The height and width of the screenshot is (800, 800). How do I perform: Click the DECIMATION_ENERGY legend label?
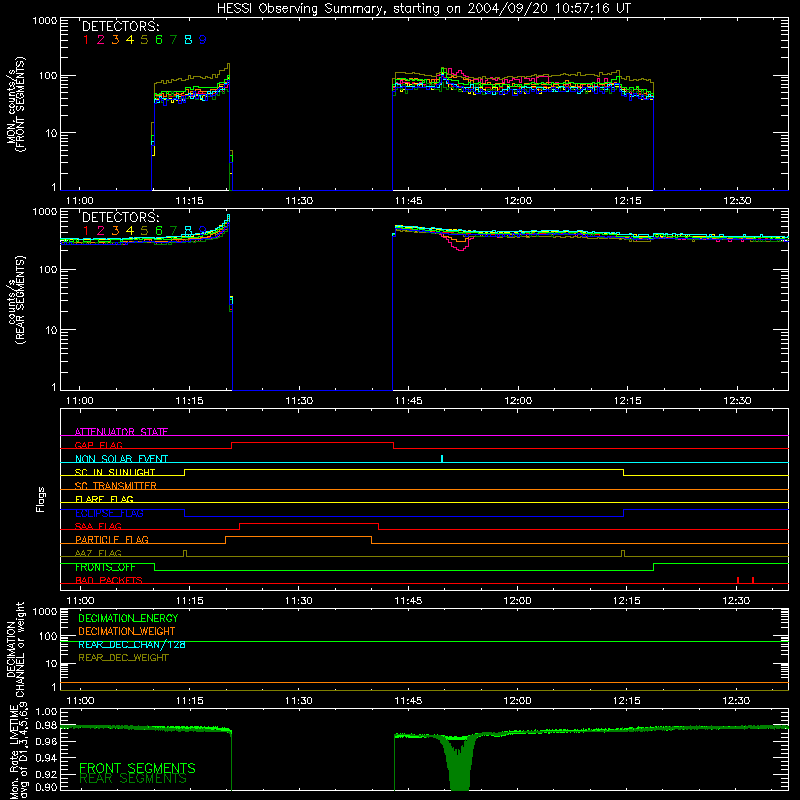pos(128,618)
